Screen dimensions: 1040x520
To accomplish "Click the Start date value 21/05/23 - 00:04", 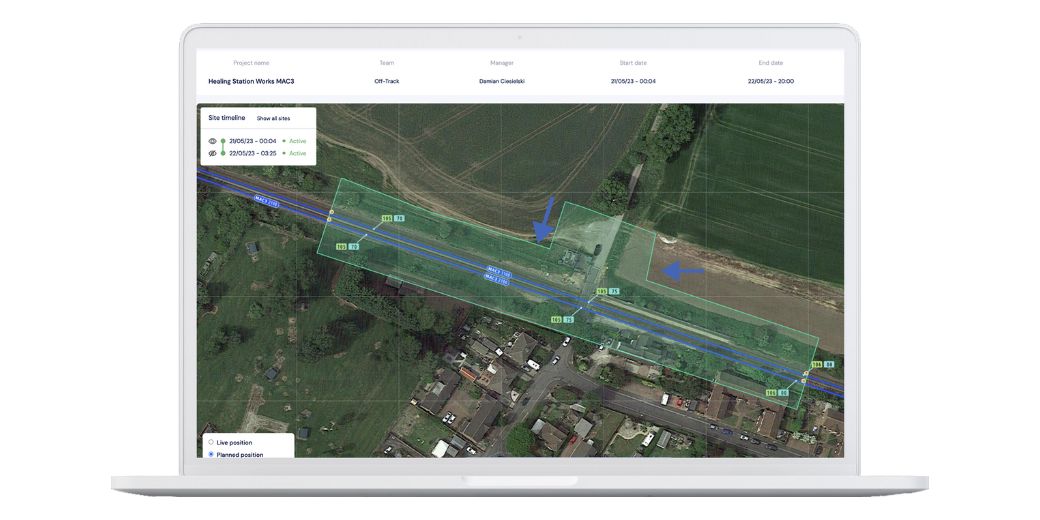I will click(632, 81).
